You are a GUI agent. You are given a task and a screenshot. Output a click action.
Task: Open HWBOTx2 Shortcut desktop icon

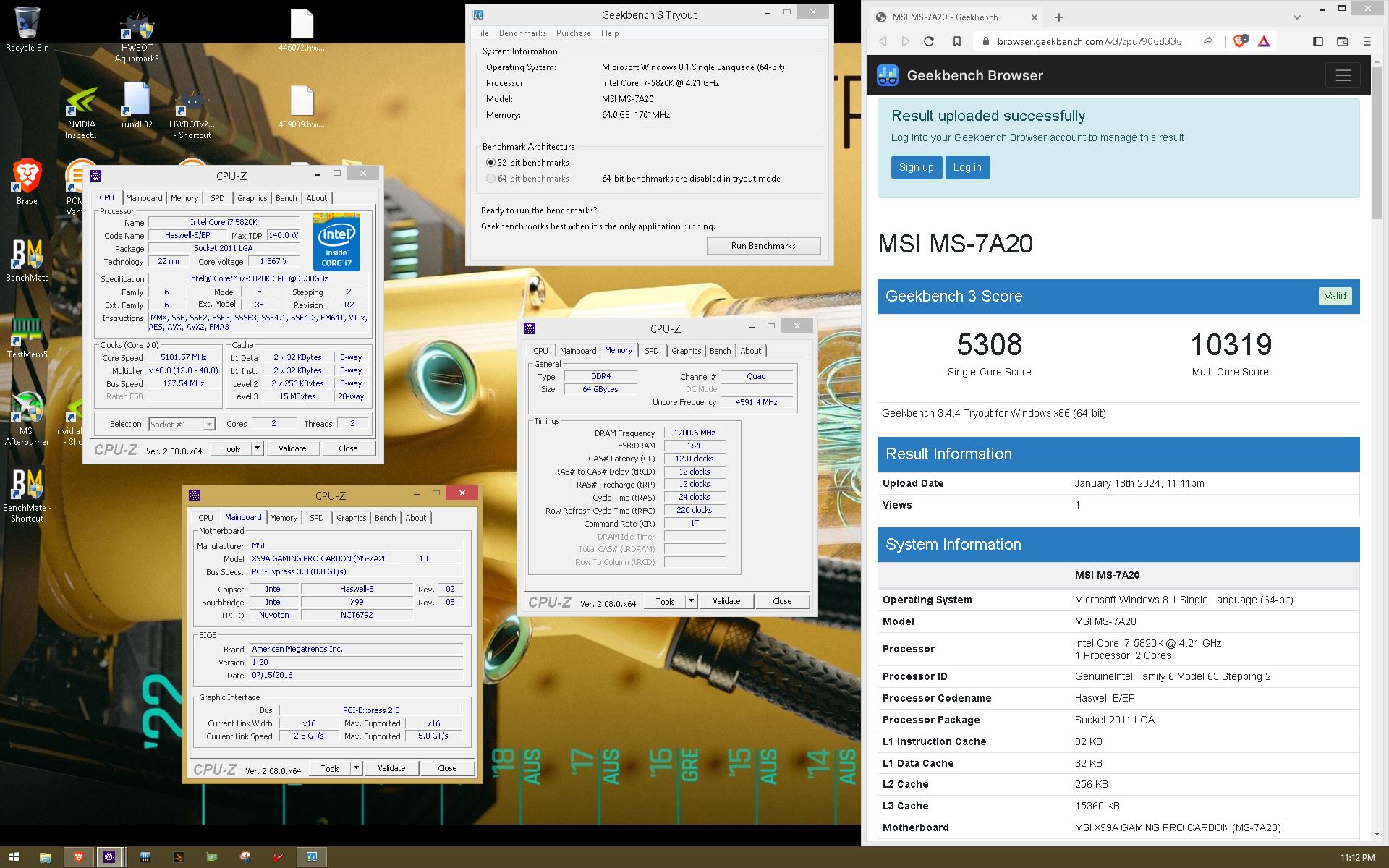pos(192,114)
